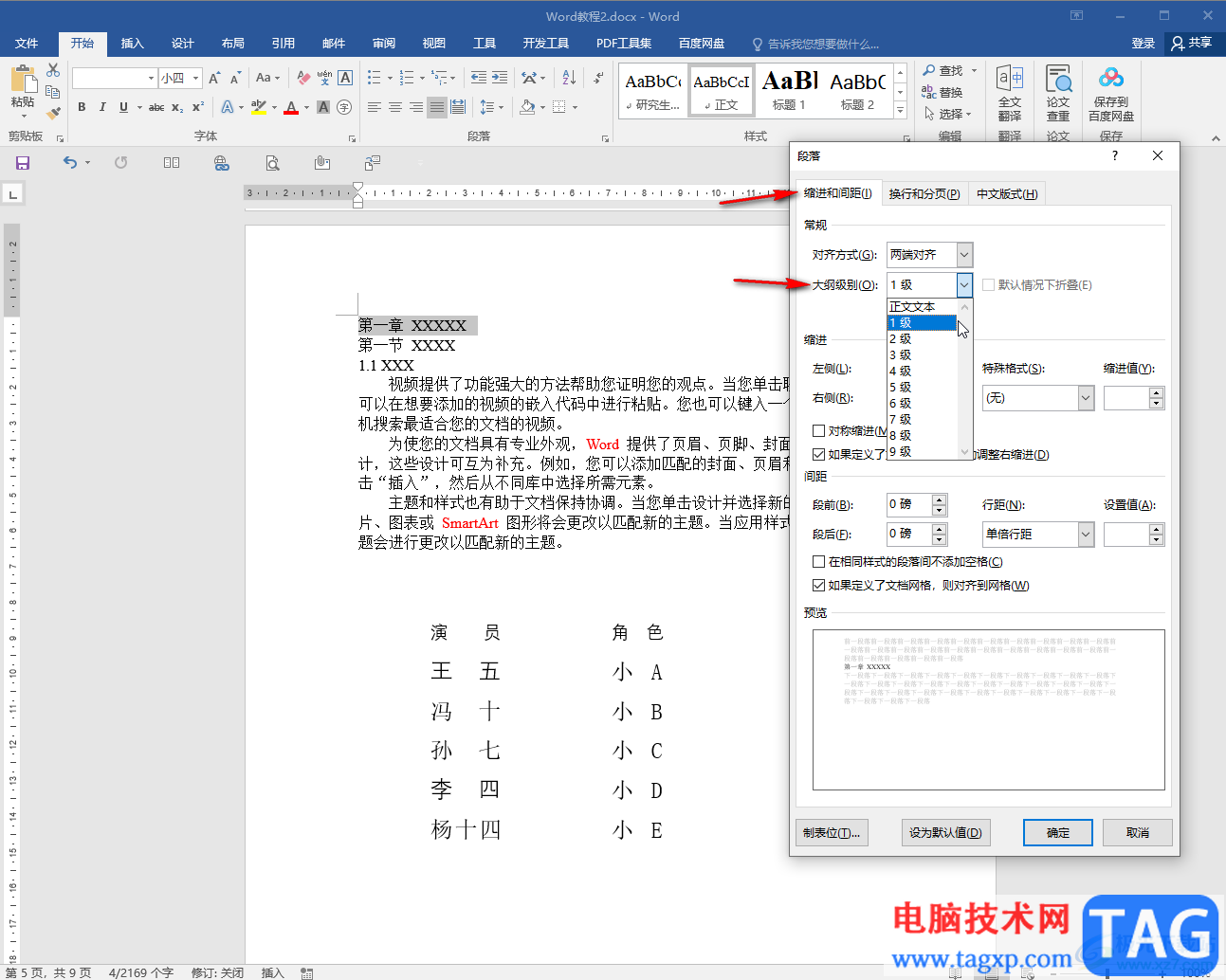Open the change case Aa dropdown
This screenshot has height=980, width=1226.
pos(267,78)
